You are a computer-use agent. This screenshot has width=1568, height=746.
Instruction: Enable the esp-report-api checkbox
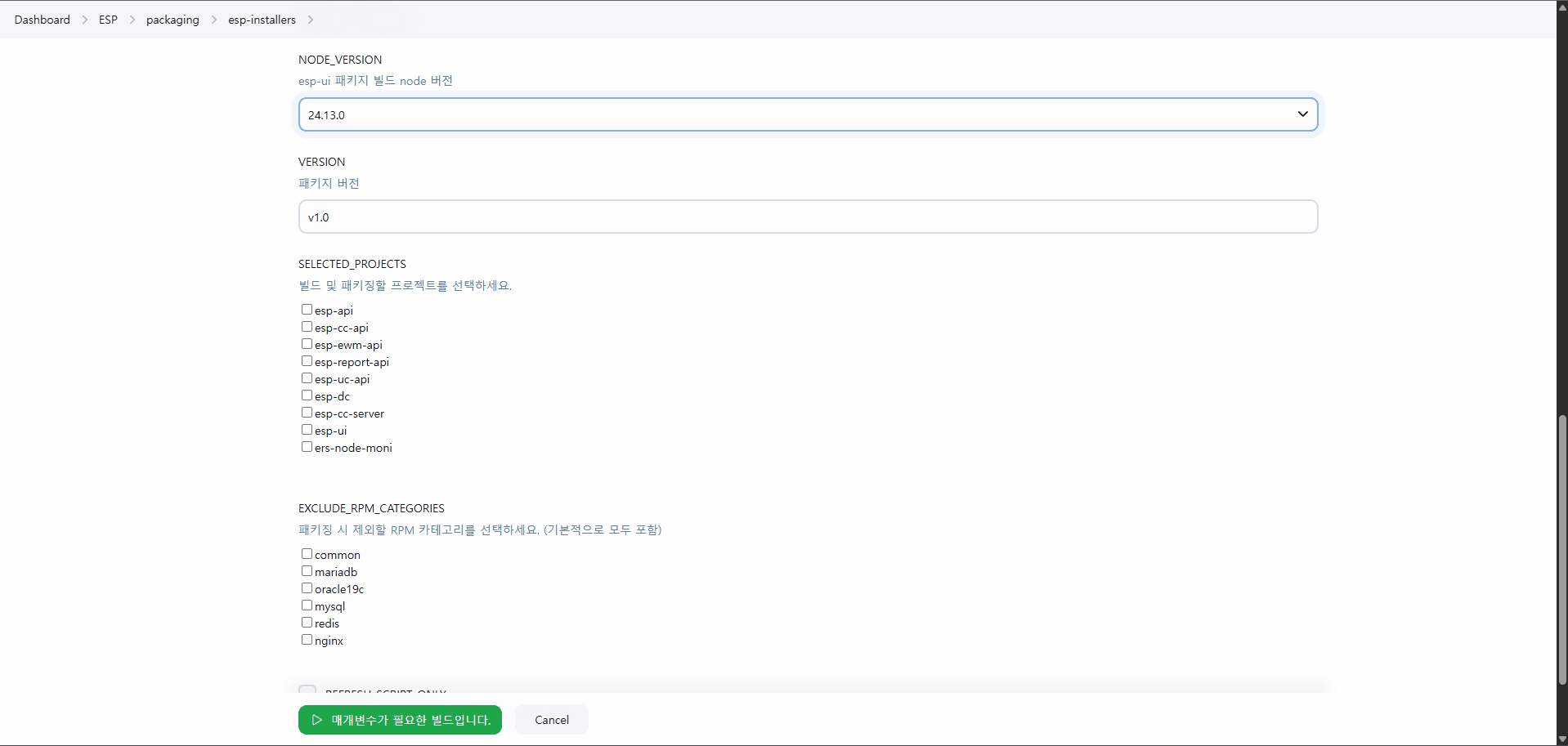tap(307, 361)
